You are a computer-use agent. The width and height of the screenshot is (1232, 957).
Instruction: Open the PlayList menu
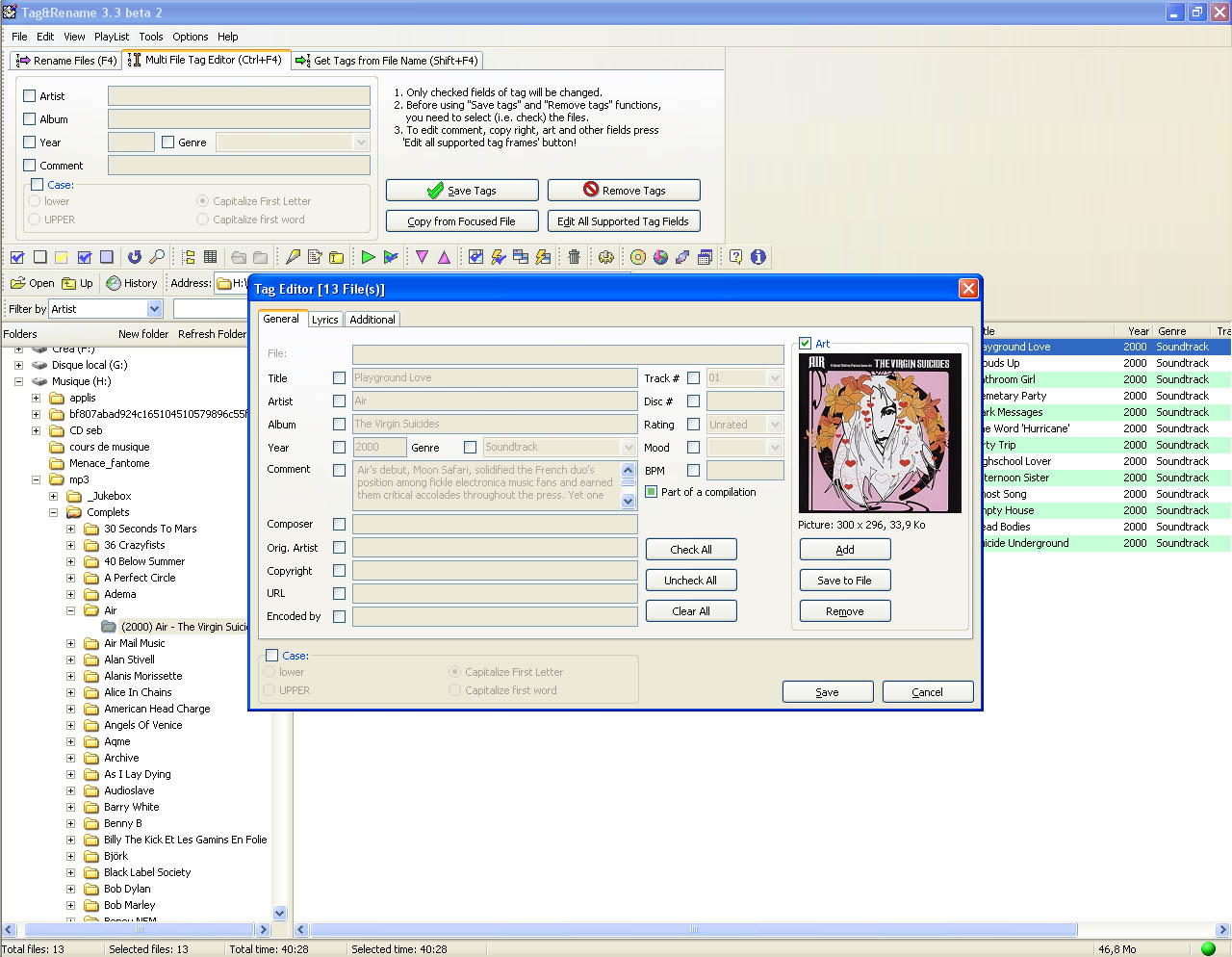pos(112,37)
